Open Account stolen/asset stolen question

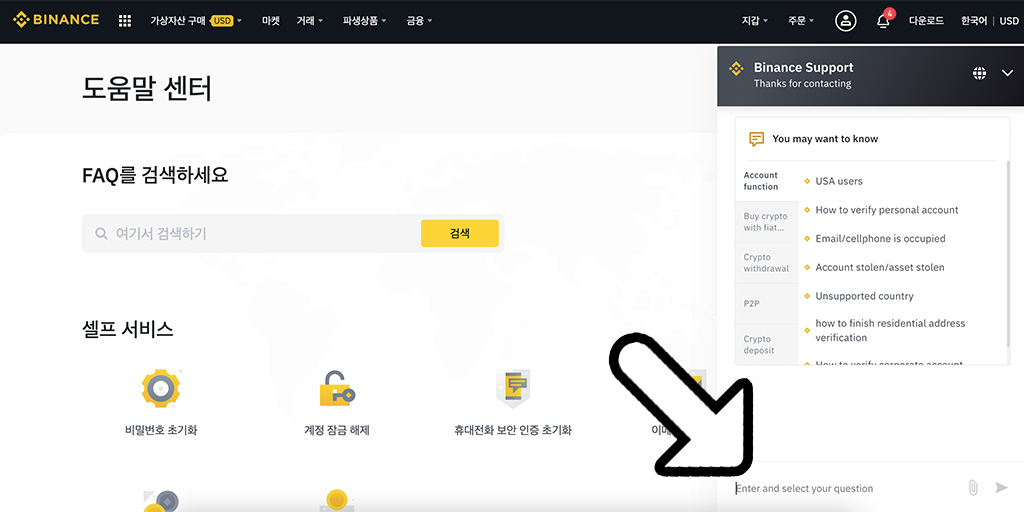pyautogui.click(x=879, y=267)
